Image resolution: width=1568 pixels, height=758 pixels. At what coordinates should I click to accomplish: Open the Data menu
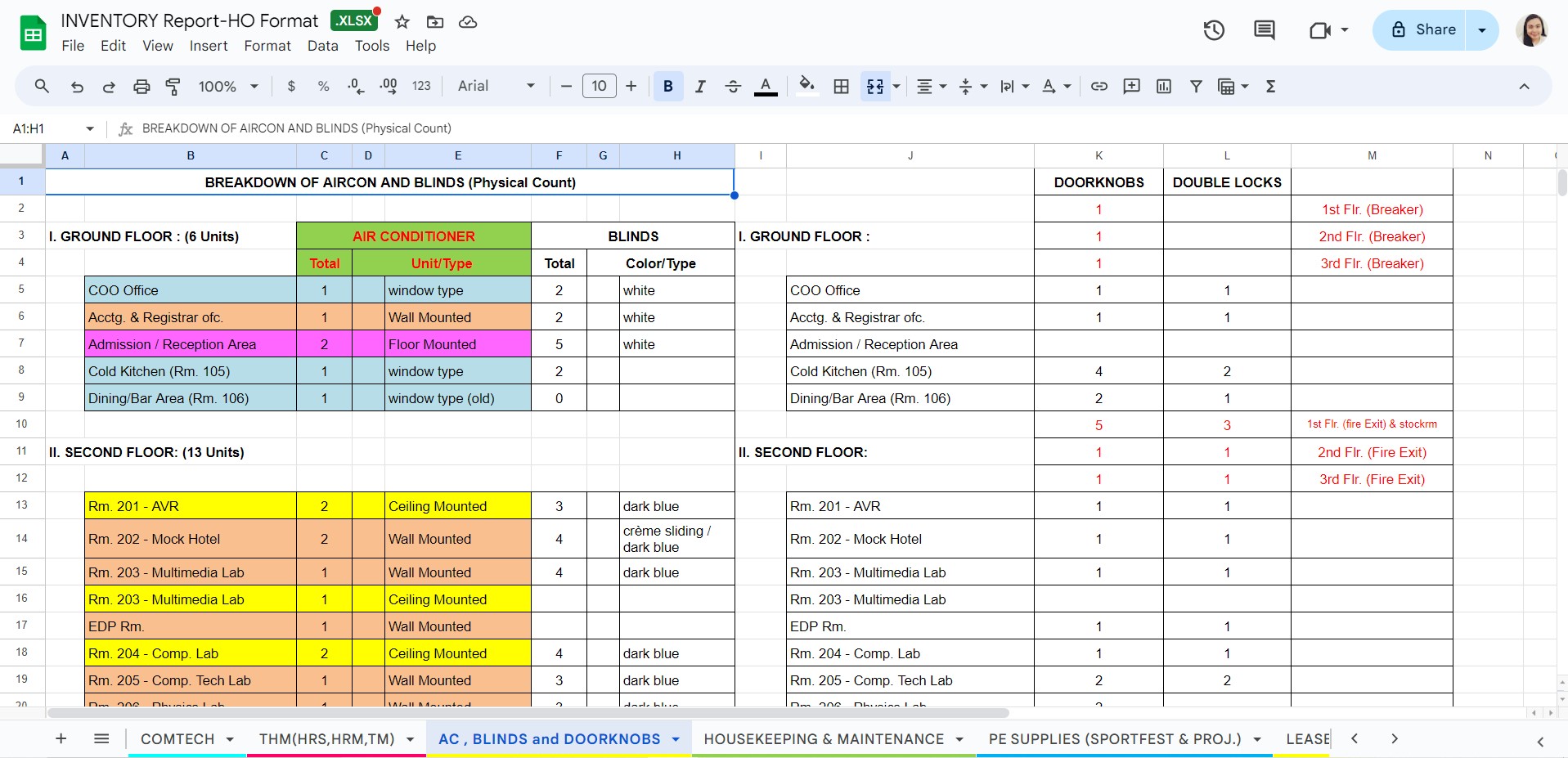322,46
